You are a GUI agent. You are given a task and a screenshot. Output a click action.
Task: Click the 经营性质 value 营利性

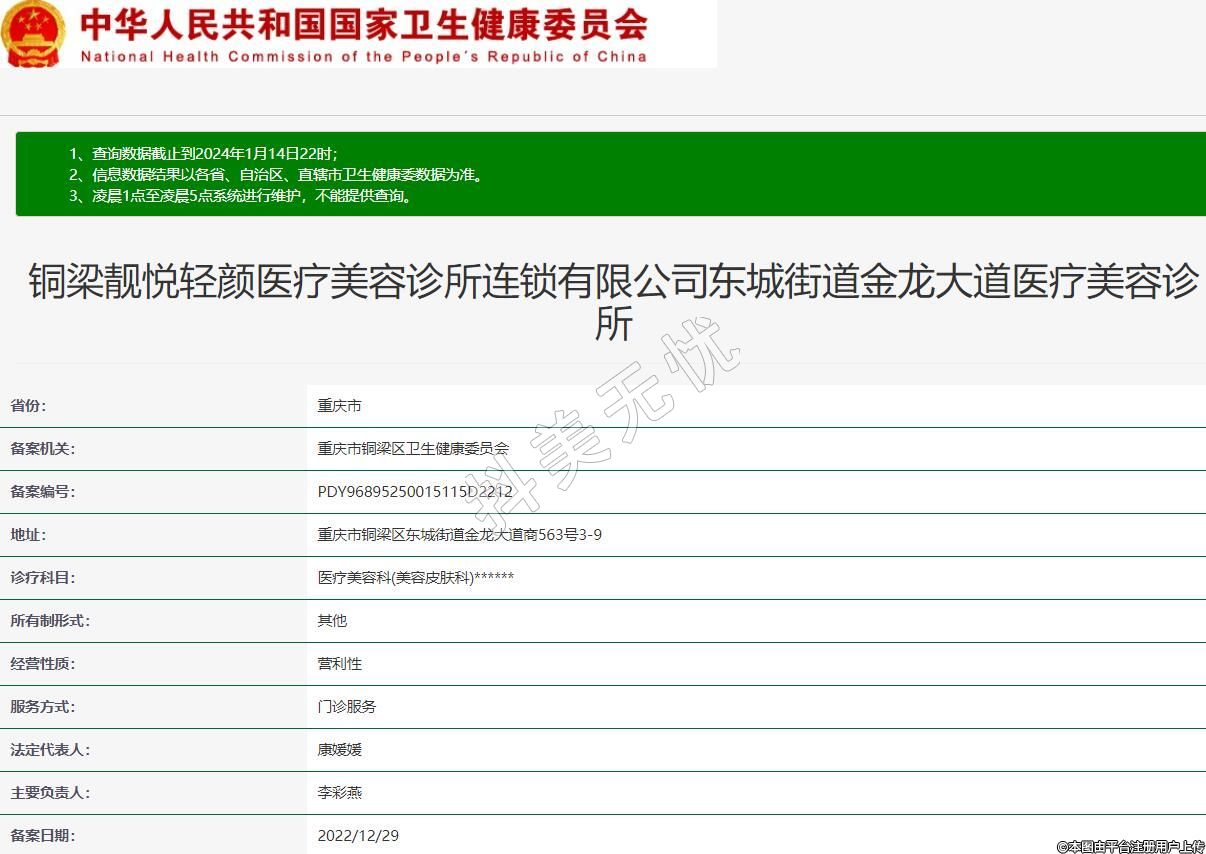339,664
